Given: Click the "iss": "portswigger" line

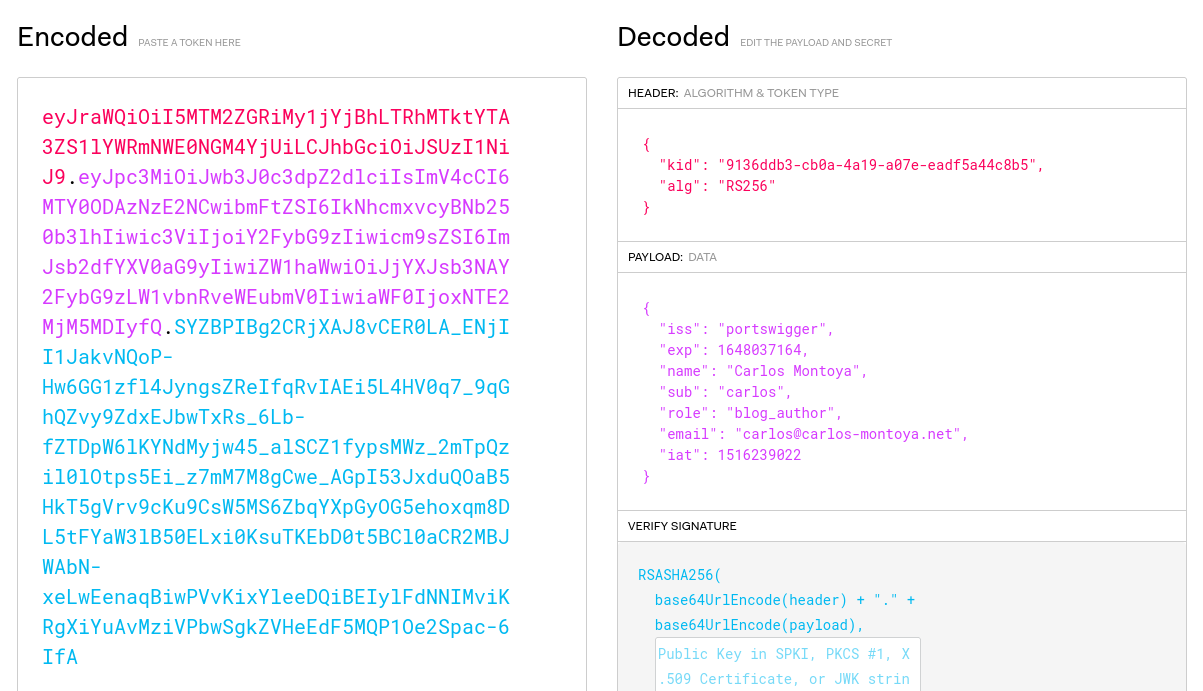Looking at the screenshot, I should tap(746, 329).
